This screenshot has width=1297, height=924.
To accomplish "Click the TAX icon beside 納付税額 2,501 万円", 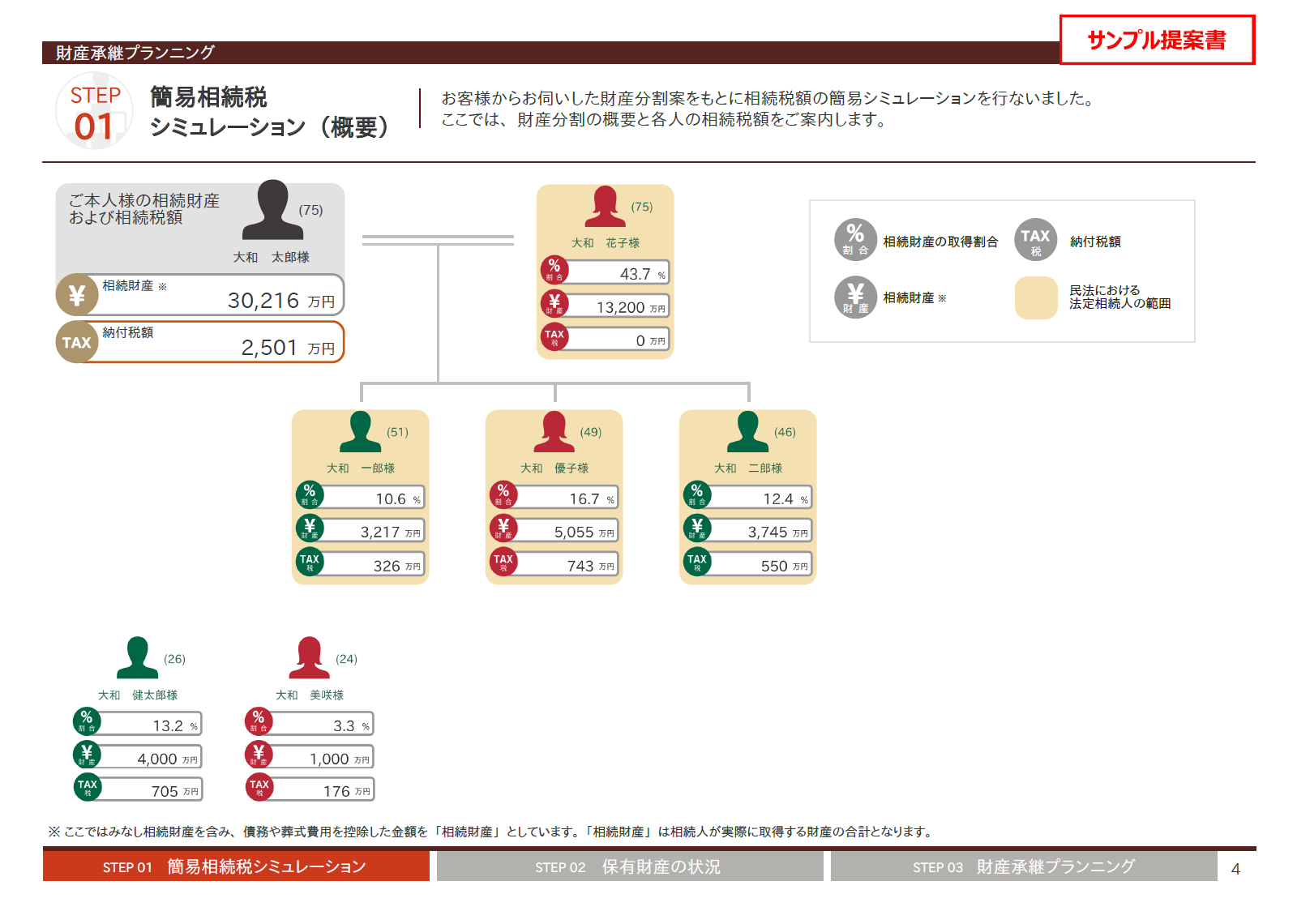I will pos(76,342).
